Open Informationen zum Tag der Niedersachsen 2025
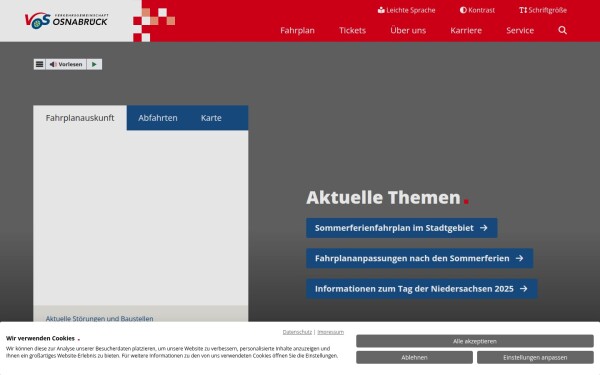The image size is (600, 375). point(421,289)
